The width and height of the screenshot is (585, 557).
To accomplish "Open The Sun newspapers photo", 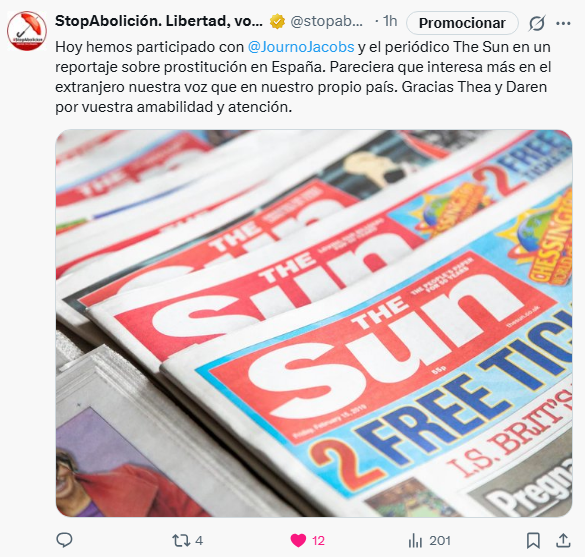I will coord(314,323).
